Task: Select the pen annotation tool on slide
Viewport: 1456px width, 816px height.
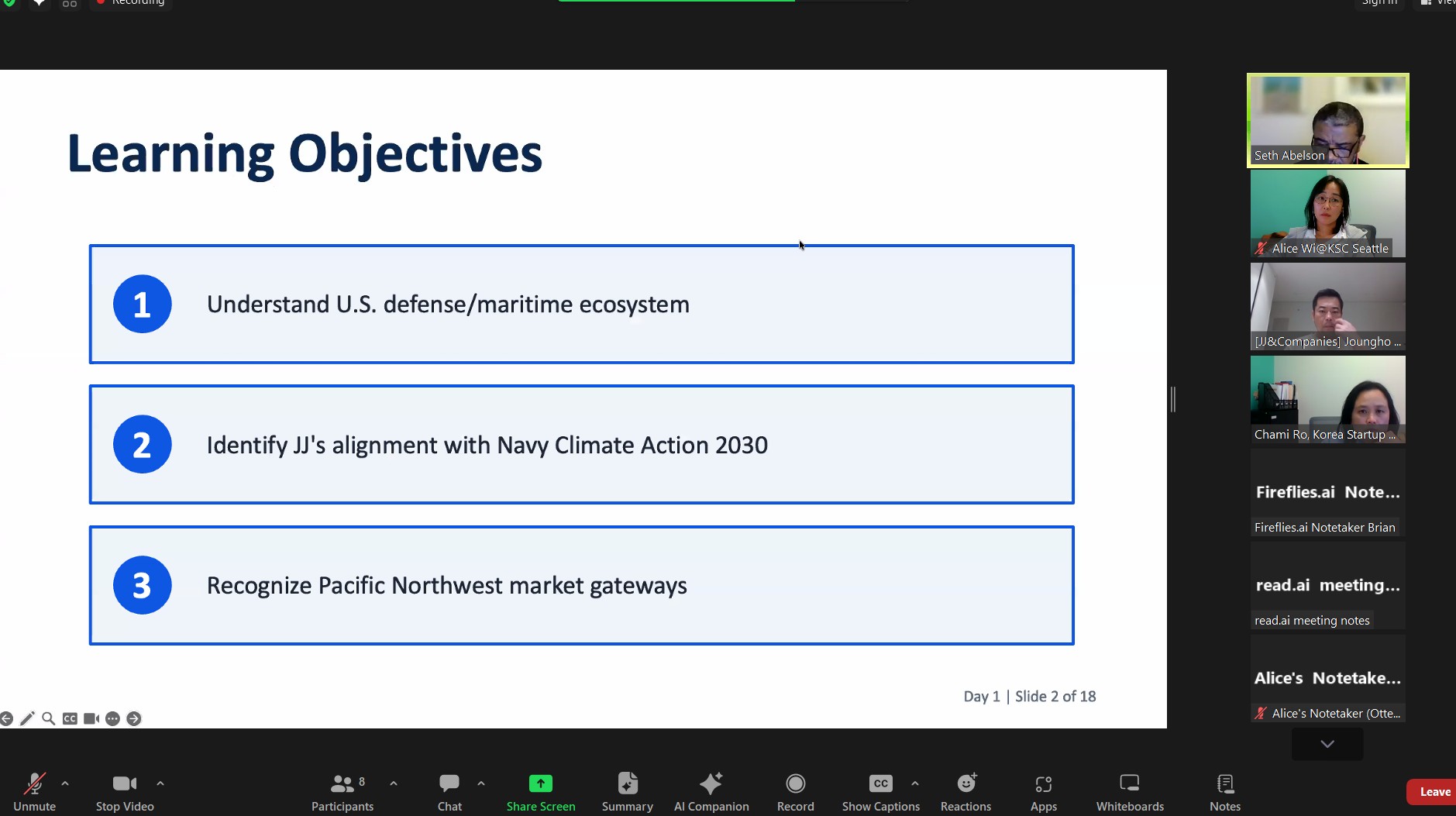Action: [x=27, y=718]
